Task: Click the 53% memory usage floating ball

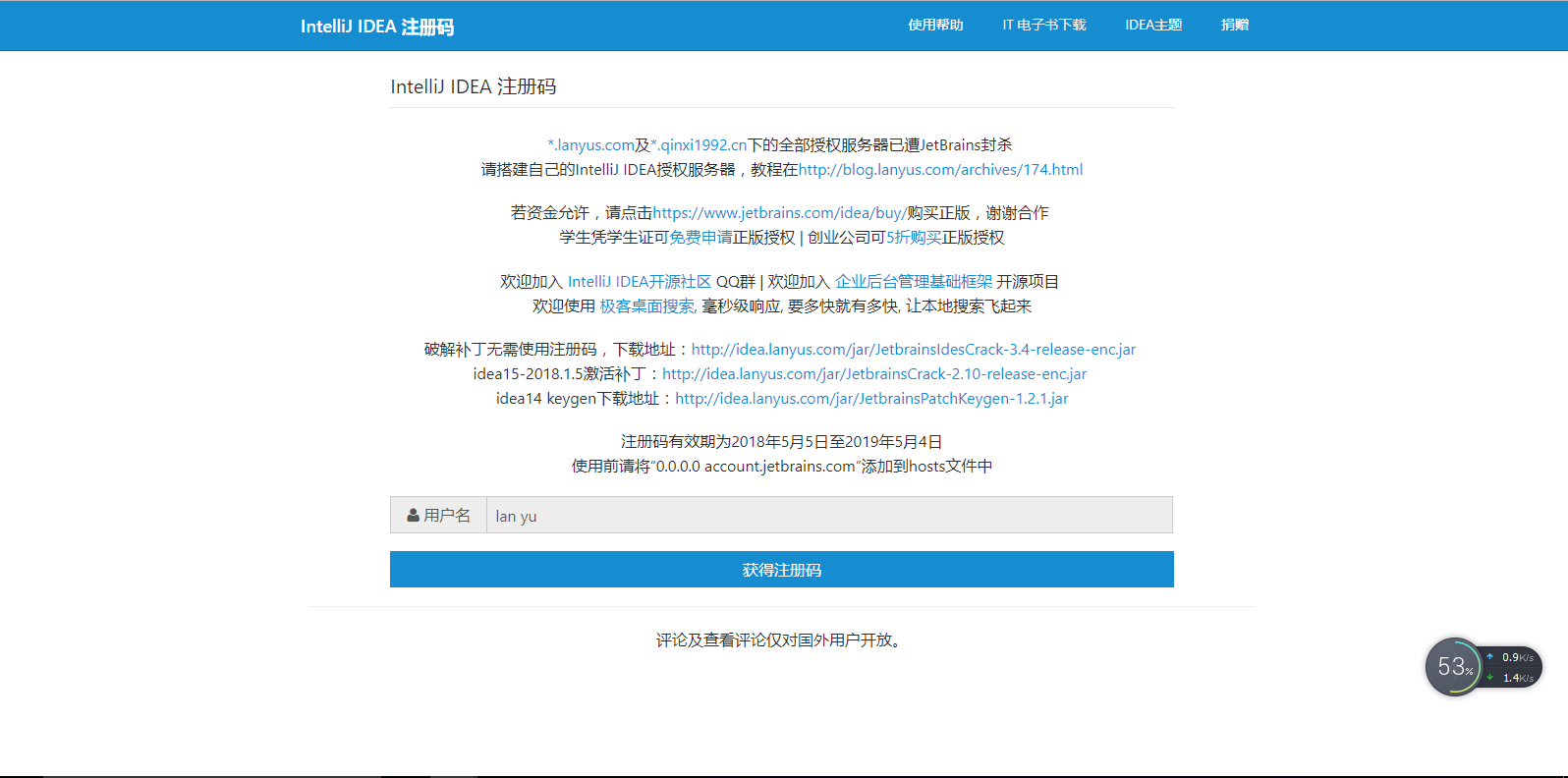Action: pyautogui.click(x=1454, y=667)
